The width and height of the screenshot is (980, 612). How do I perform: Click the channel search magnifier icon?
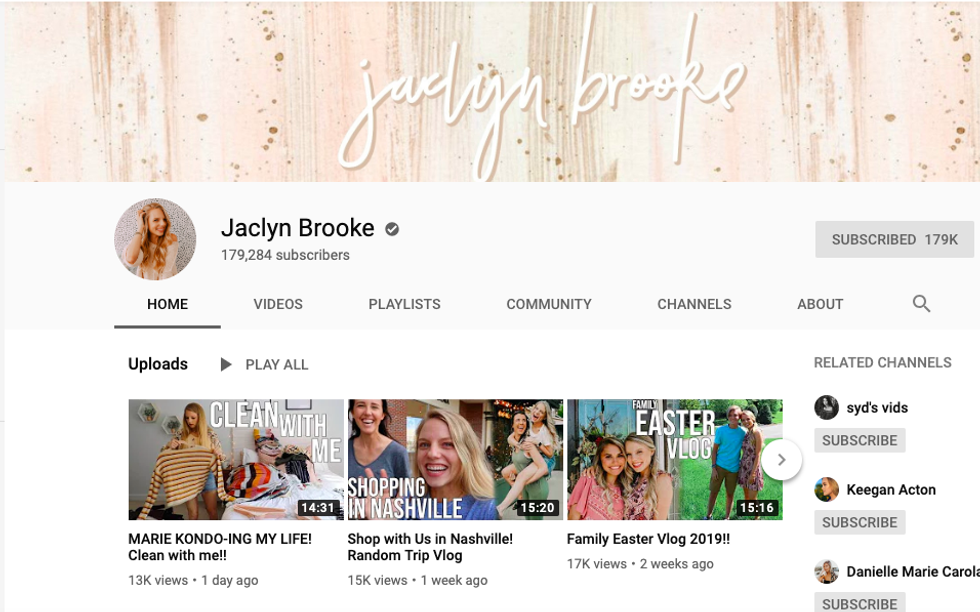click(x=921, y=304)
